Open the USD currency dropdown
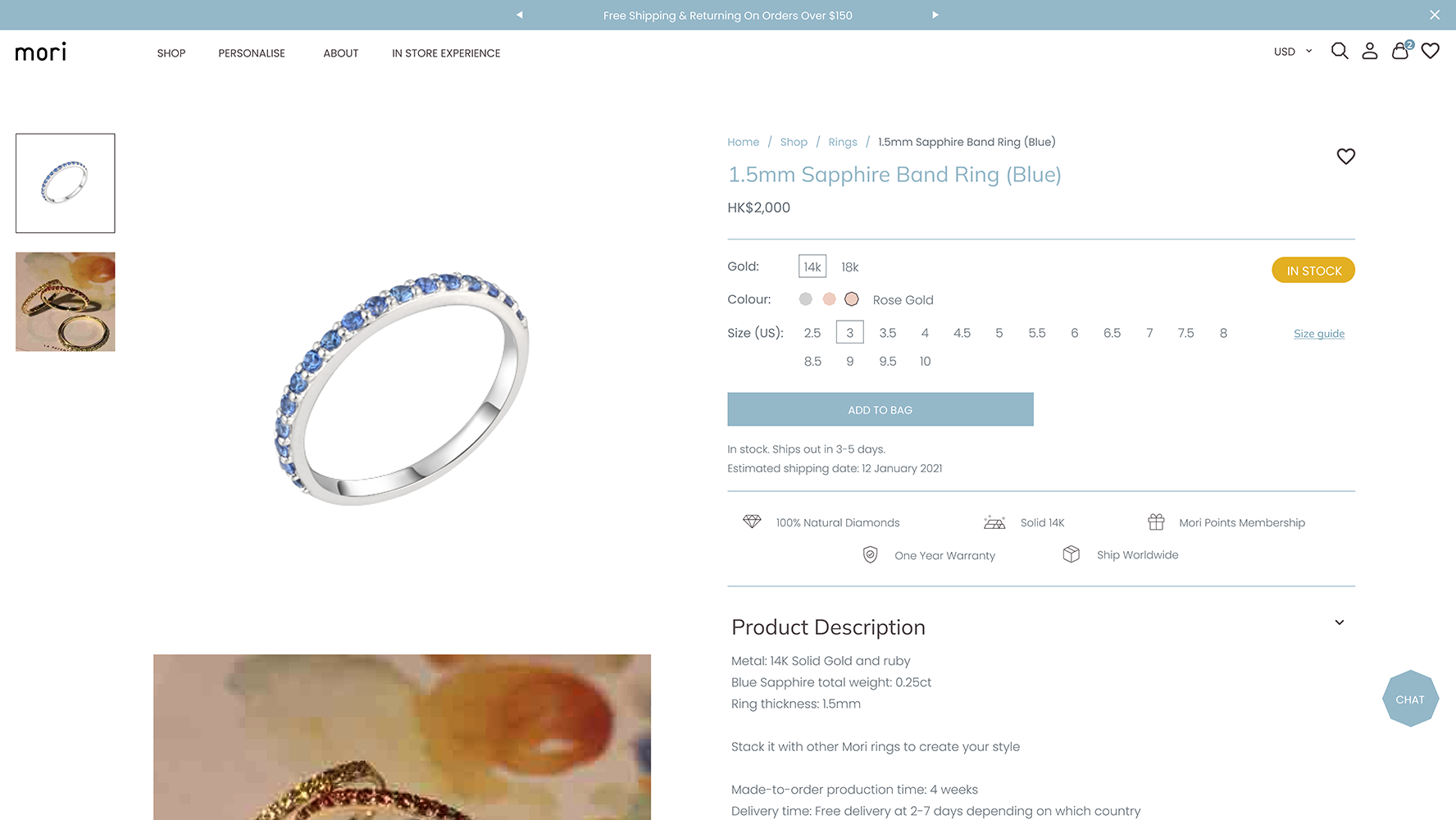 1293,52
